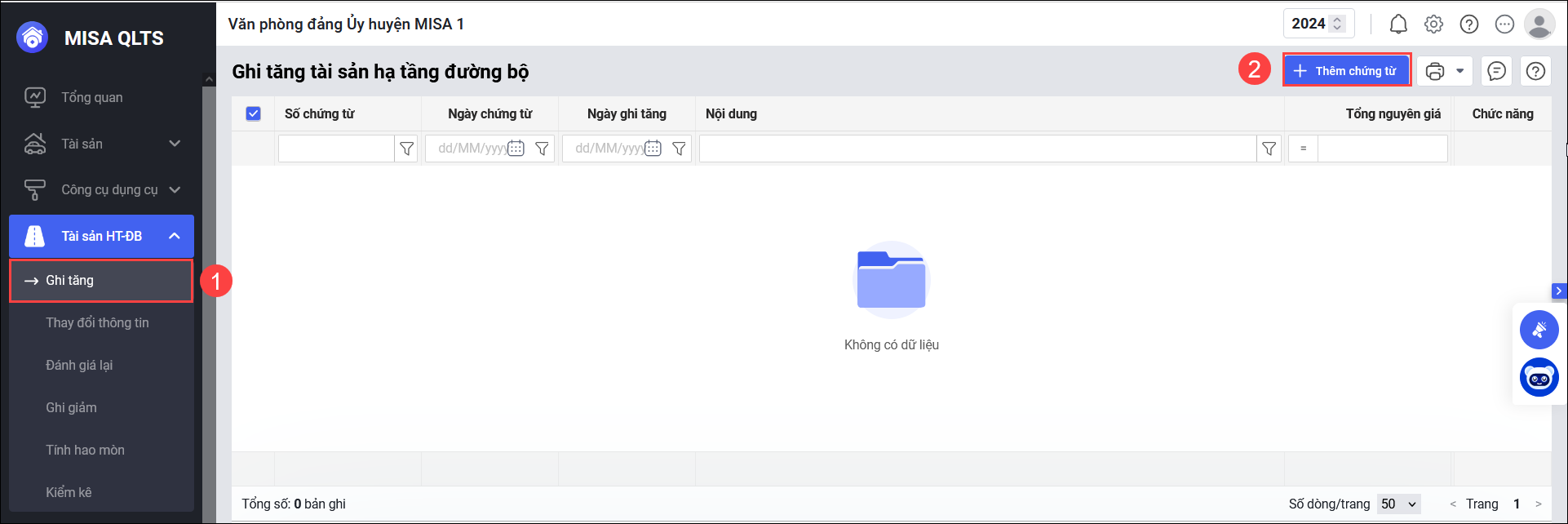The height and width of the screenshot is (524, 1568).
Task: Click the Nội dung filter input field
Action: (977, 149)
